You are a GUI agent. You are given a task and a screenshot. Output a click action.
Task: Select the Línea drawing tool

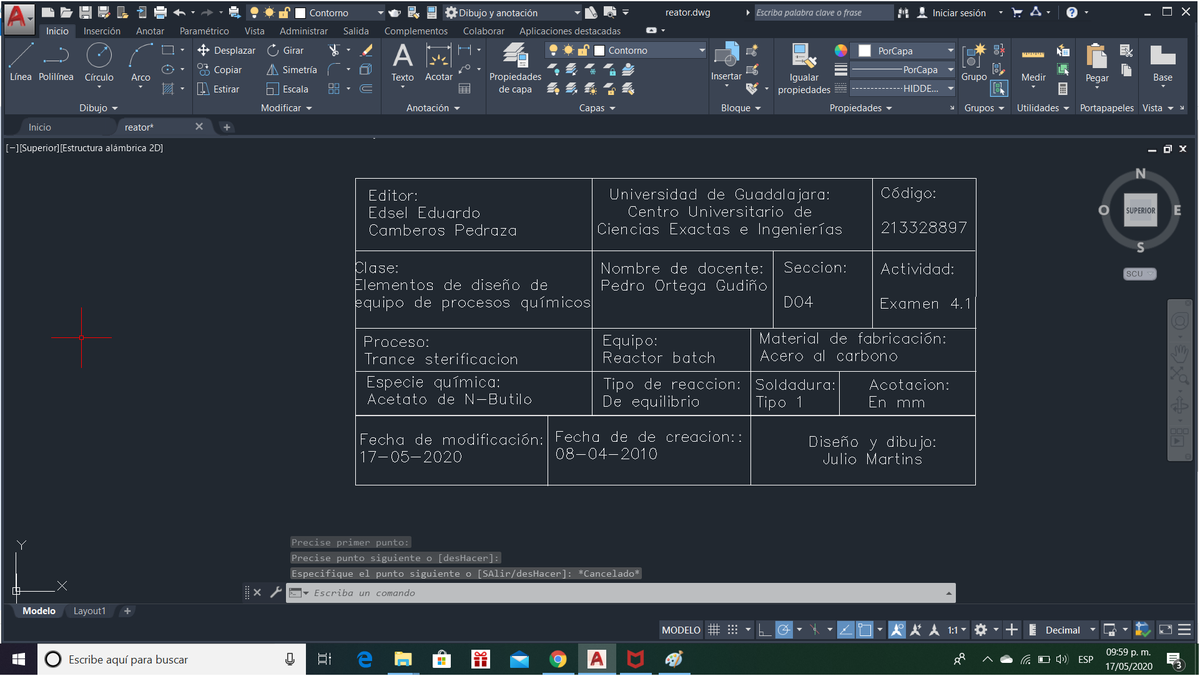point(20,62)
